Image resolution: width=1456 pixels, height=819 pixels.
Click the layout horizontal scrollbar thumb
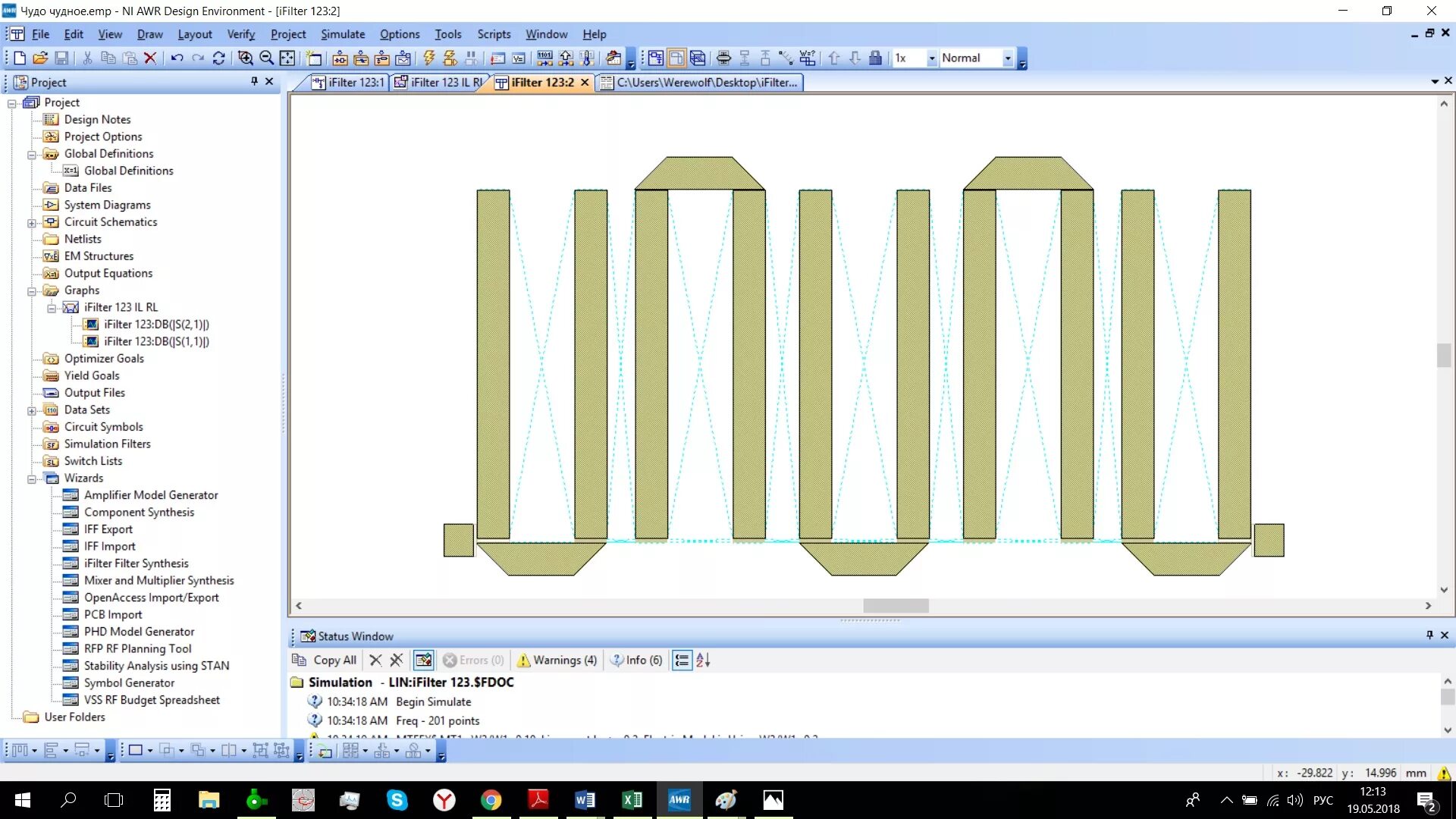896,606
